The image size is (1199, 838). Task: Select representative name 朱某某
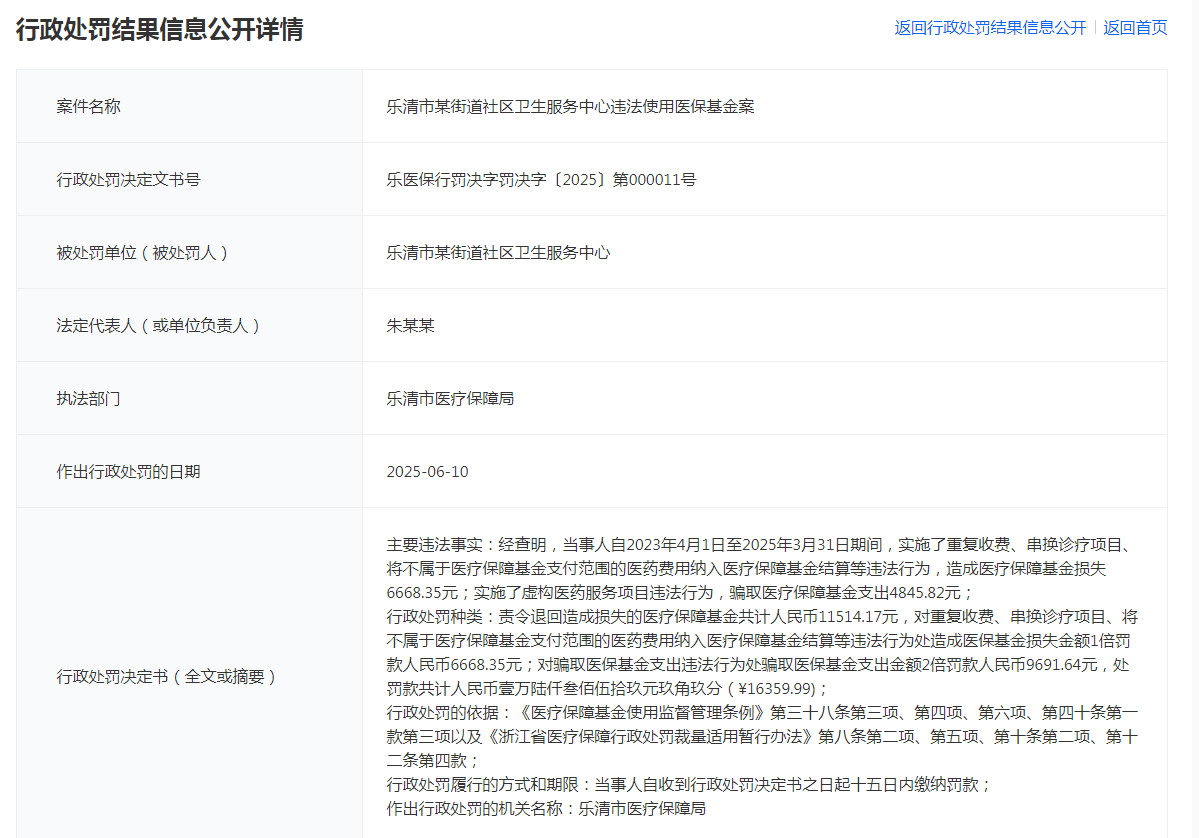tap(411, 326)
